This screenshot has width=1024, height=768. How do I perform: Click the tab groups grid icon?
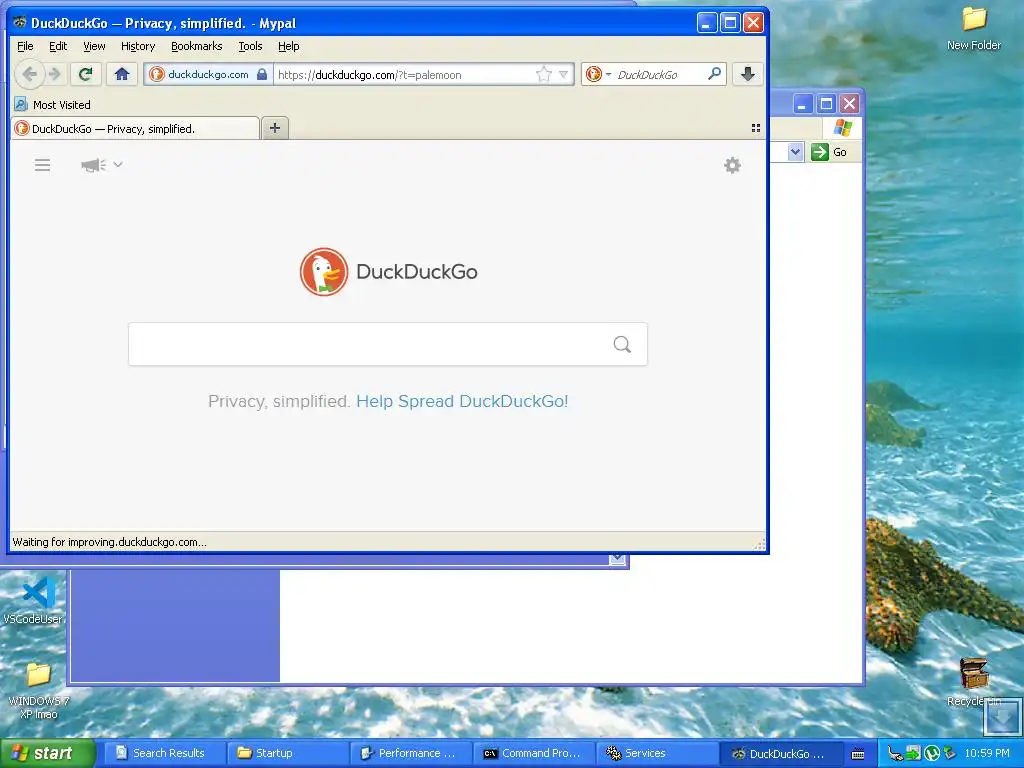tap(756, 128)
